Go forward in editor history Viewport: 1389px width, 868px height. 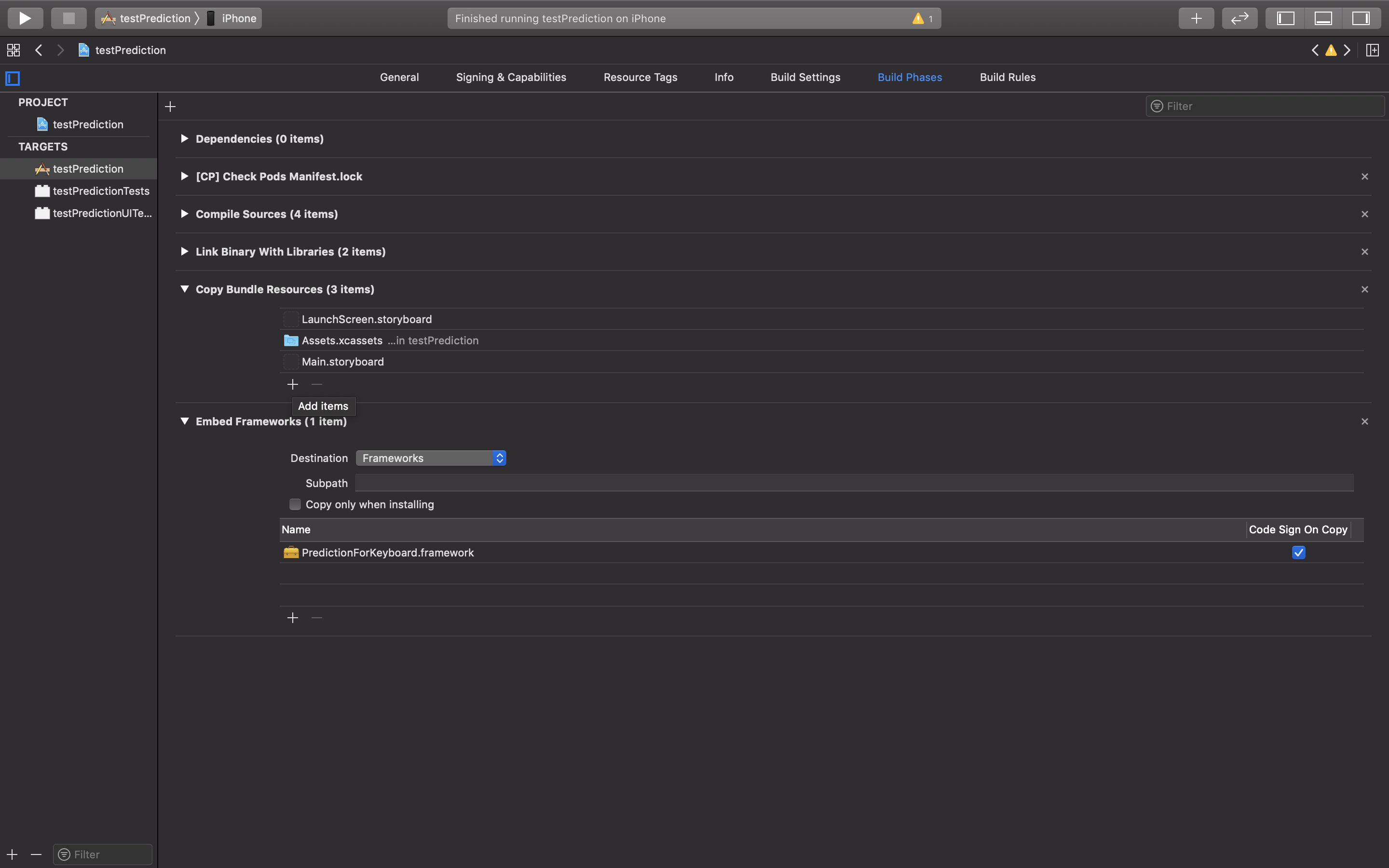60,50
